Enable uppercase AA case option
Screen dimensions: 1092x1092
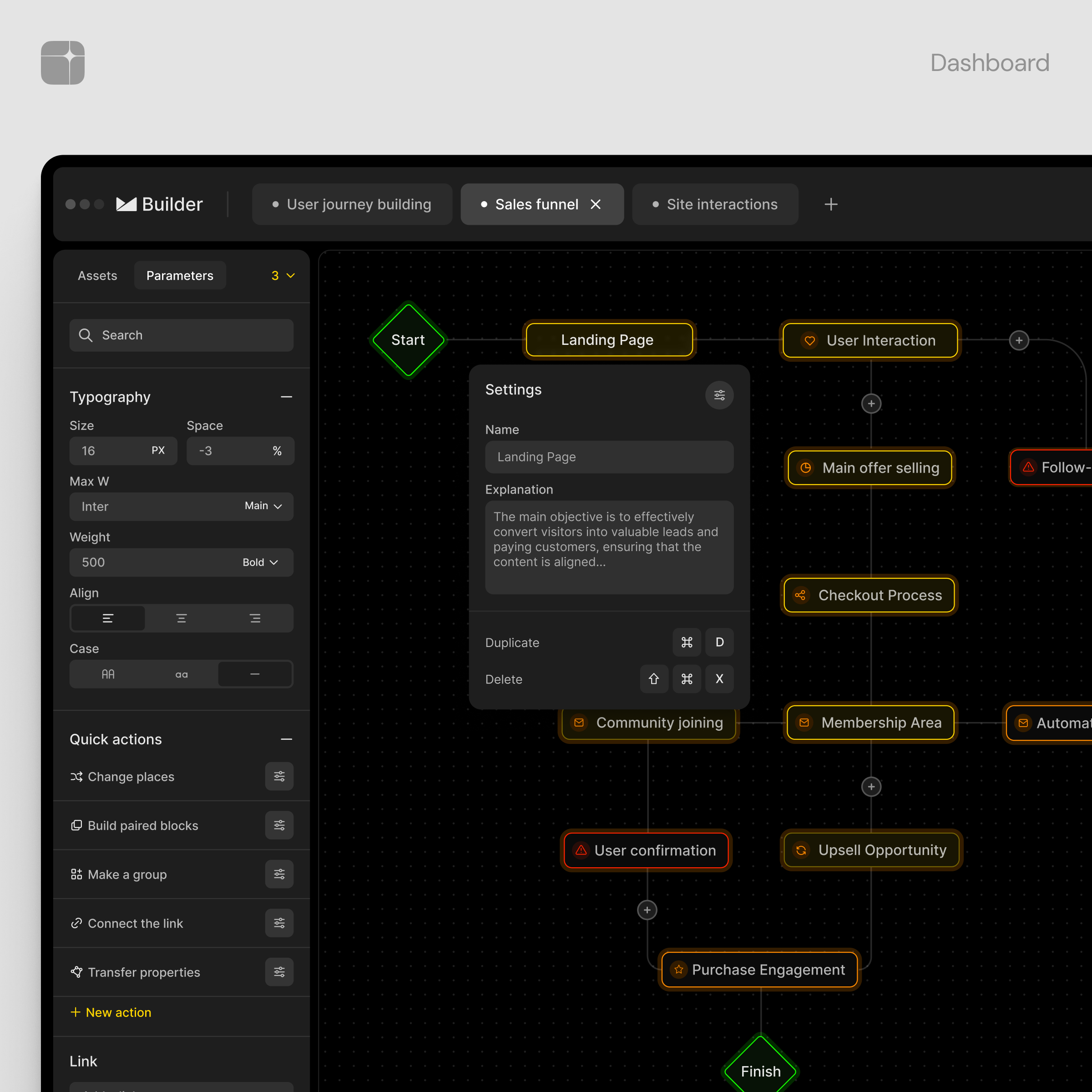click(x=107, y=674)
